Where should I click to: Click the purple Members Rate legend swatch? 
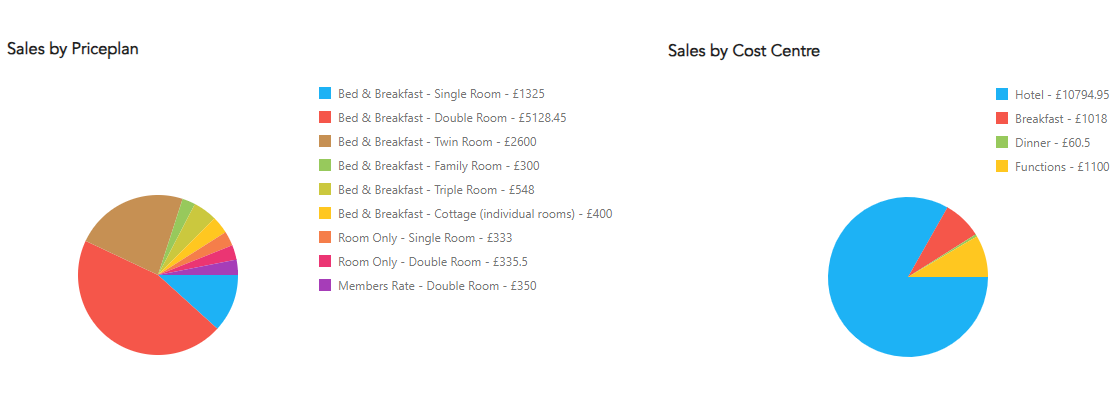326,285
